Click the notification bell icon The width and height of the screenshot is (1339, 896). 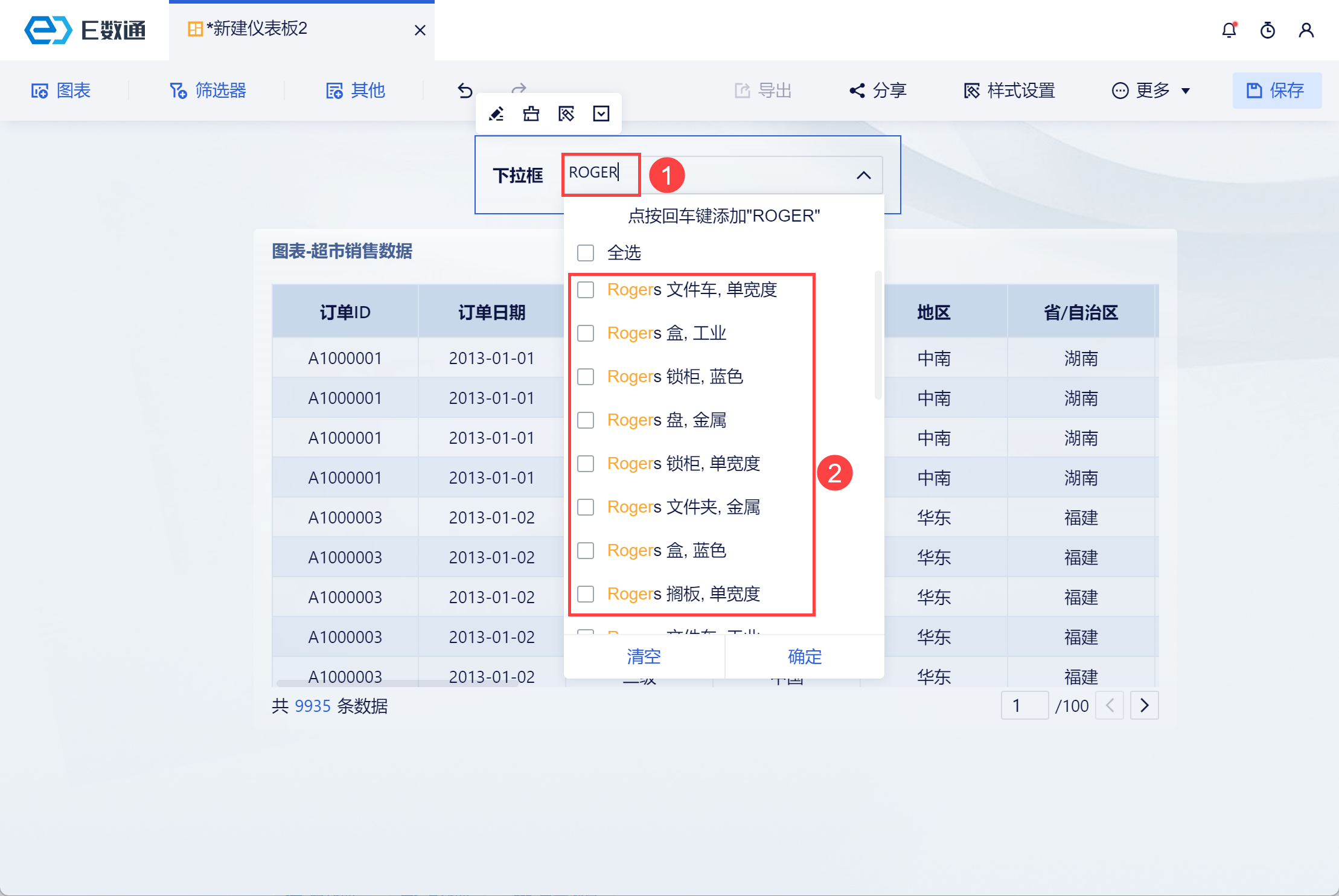(x=1229, y=30)
